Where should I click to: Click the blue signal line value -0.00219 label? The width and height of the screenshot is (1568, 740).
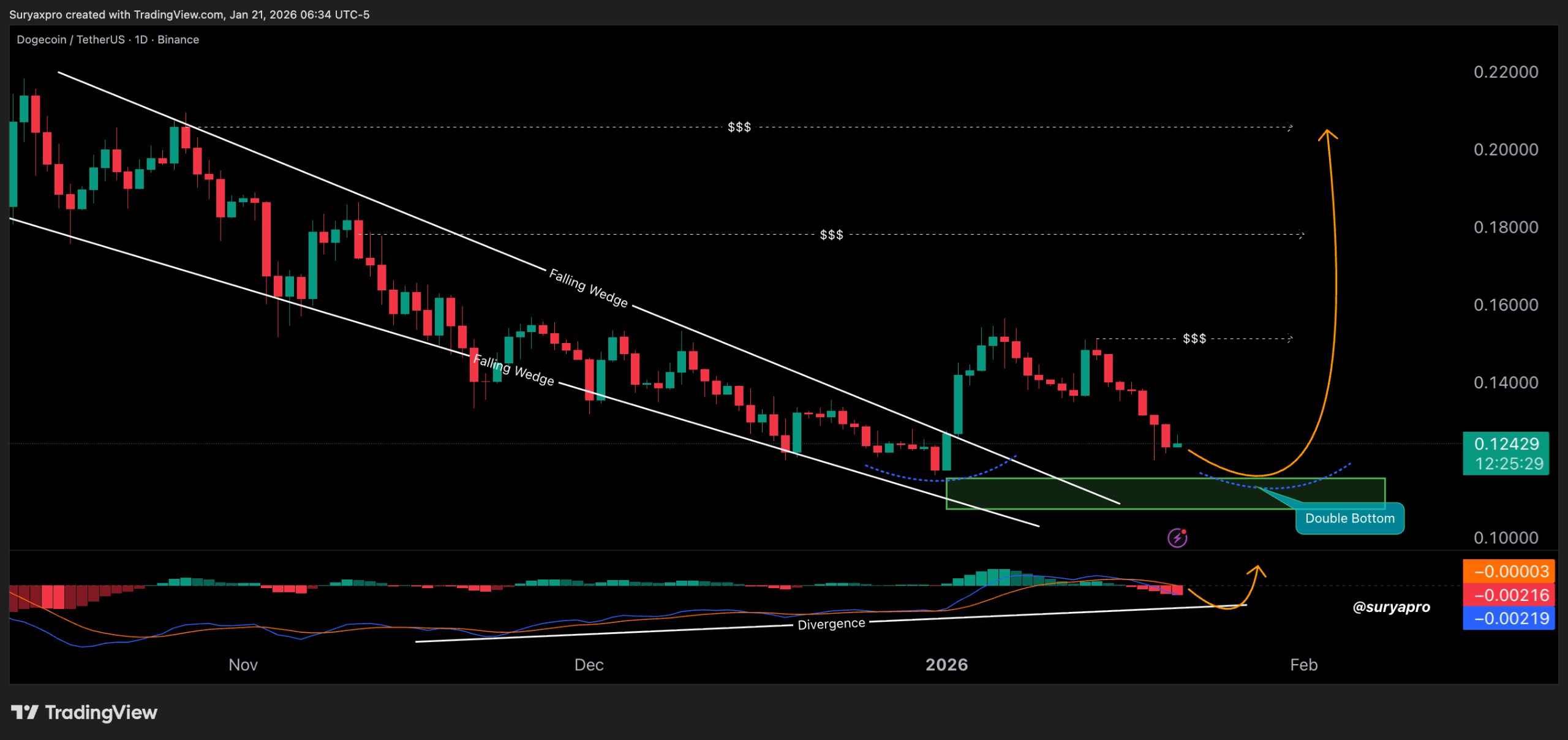1511,618
